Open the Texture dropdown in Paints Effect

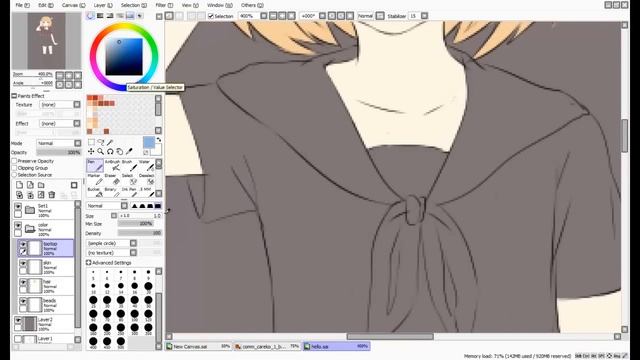[x=60, y=104]
